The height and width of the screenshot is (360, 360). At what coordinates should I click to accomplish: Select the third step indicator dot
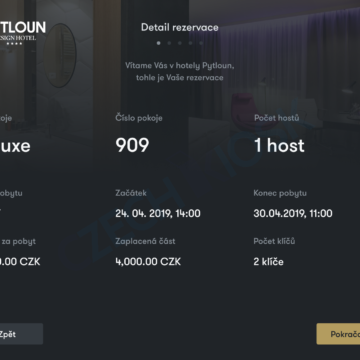[180, 43]
